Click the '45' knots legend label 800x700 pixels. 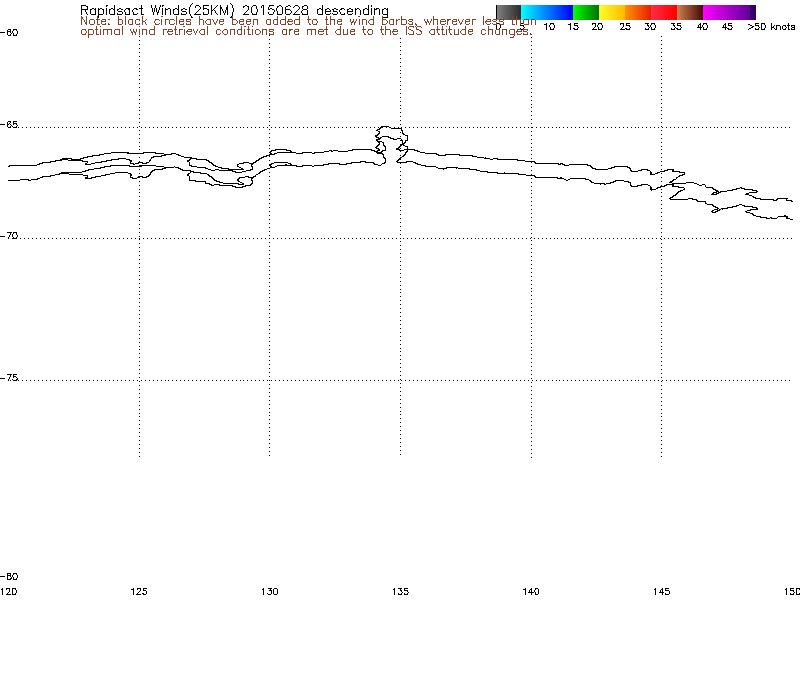[727, 27]
